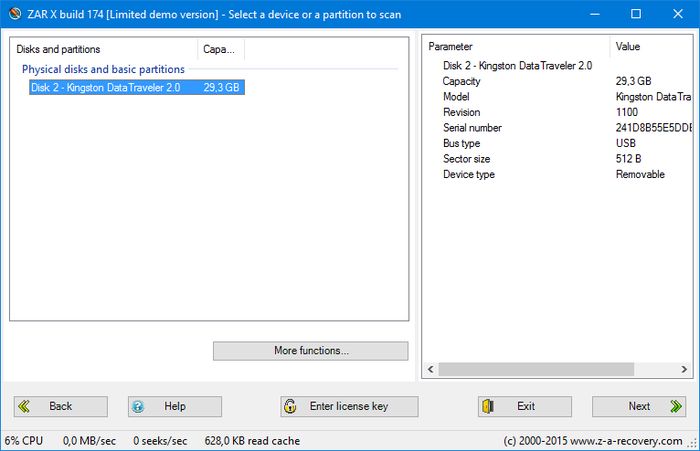Click the Parameter column header

click(515, 47)
